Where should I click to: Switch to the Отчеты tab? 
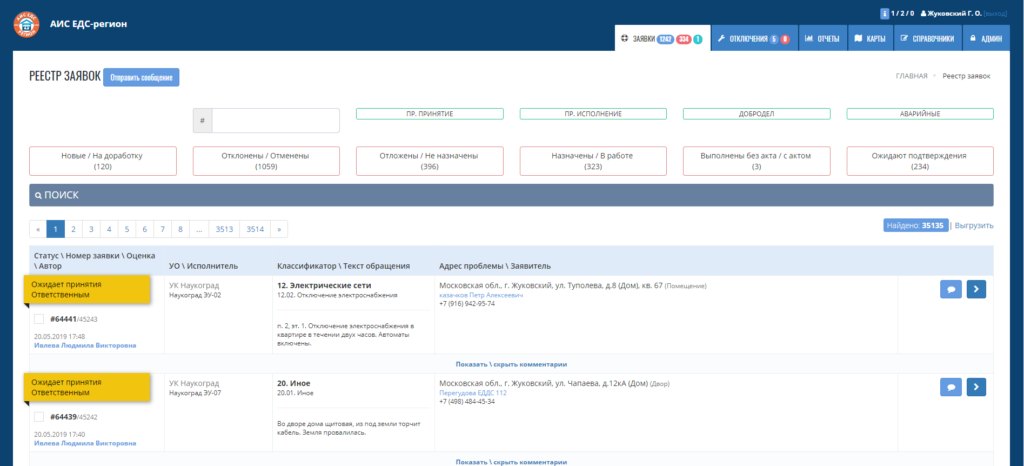click(822, 39)
